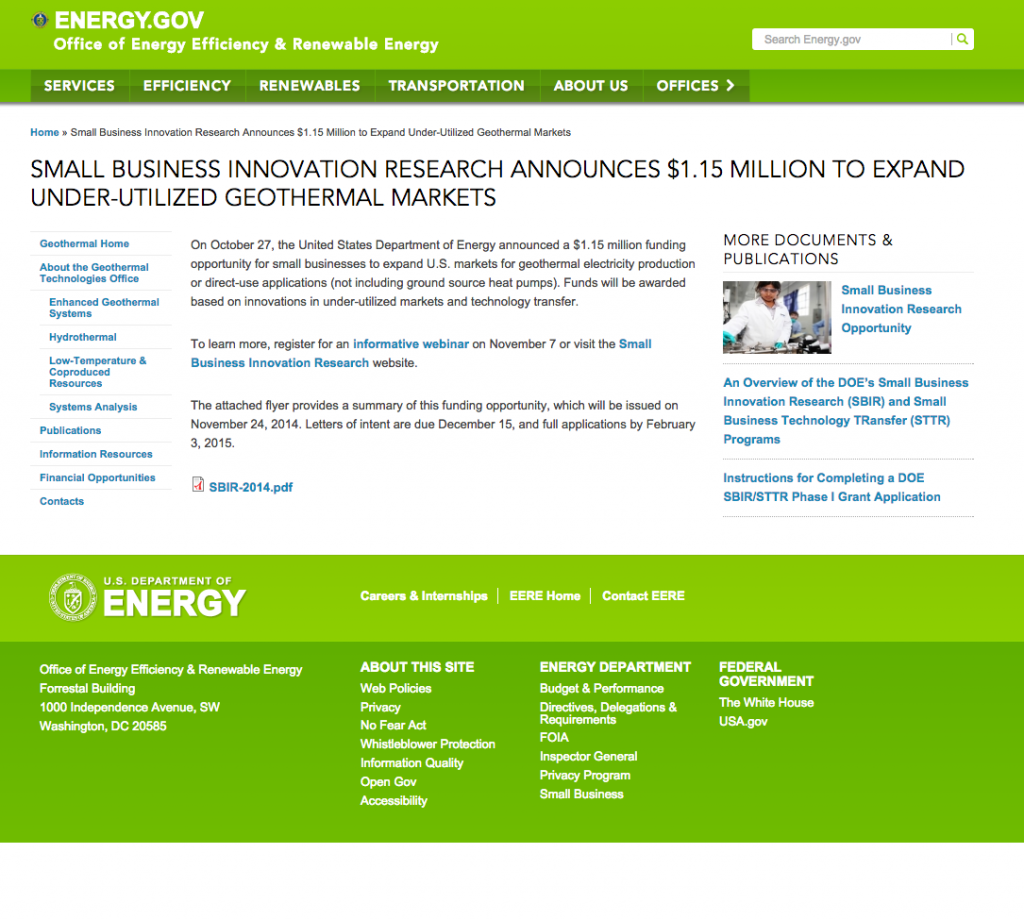This screenshot has height=920, width=1024.
Task: Open Web Policies footer link
Action: [396, 688]
